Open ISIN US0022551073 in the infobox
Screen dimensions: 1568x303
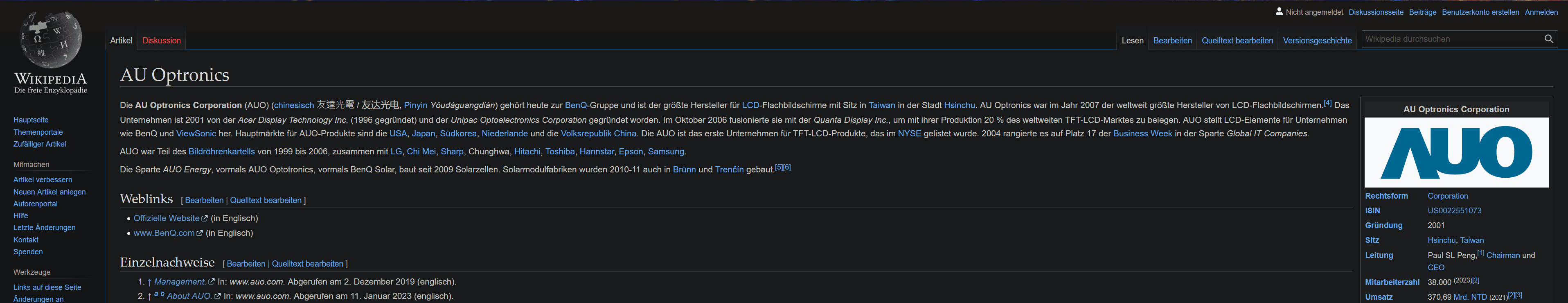click(1454, 210)
